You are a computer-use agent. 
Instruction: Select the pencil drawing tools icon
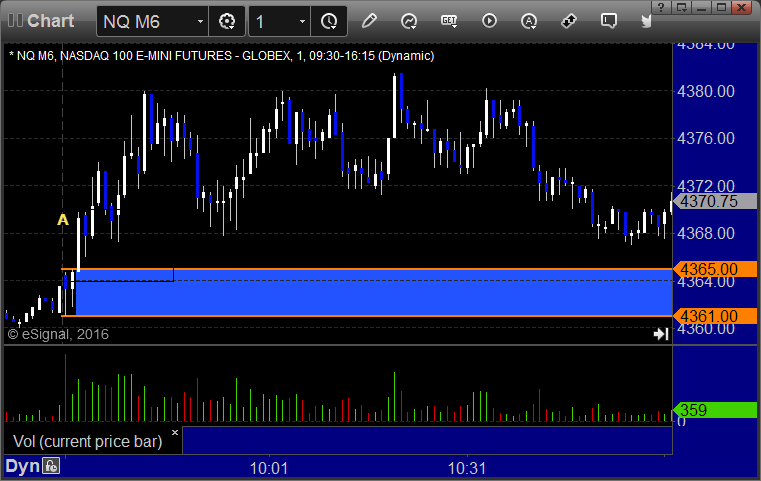tap(369, 21)
